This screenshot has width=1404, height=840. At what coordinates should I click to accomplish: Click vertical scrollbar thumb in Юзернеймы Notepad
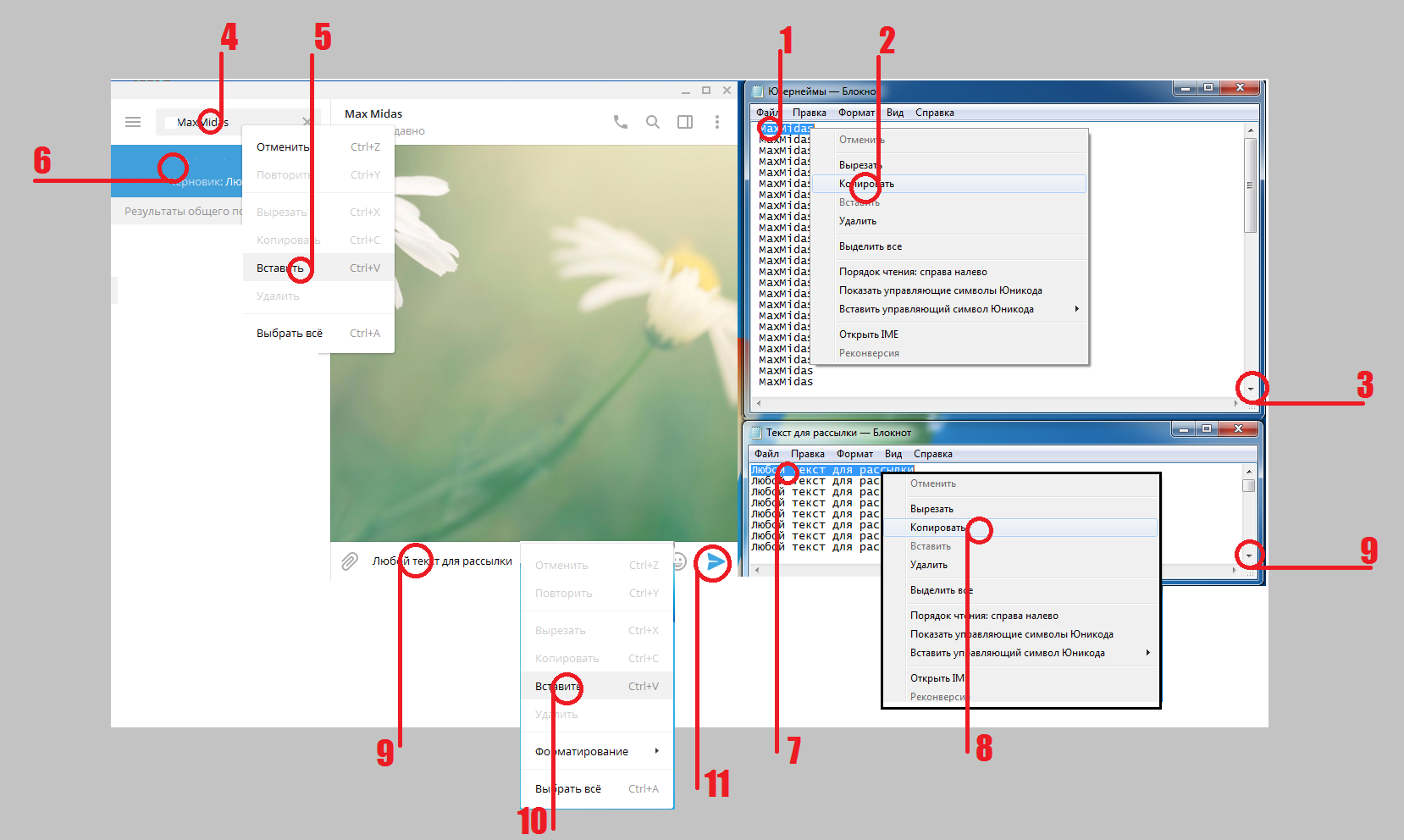[x=1251, y=185]
